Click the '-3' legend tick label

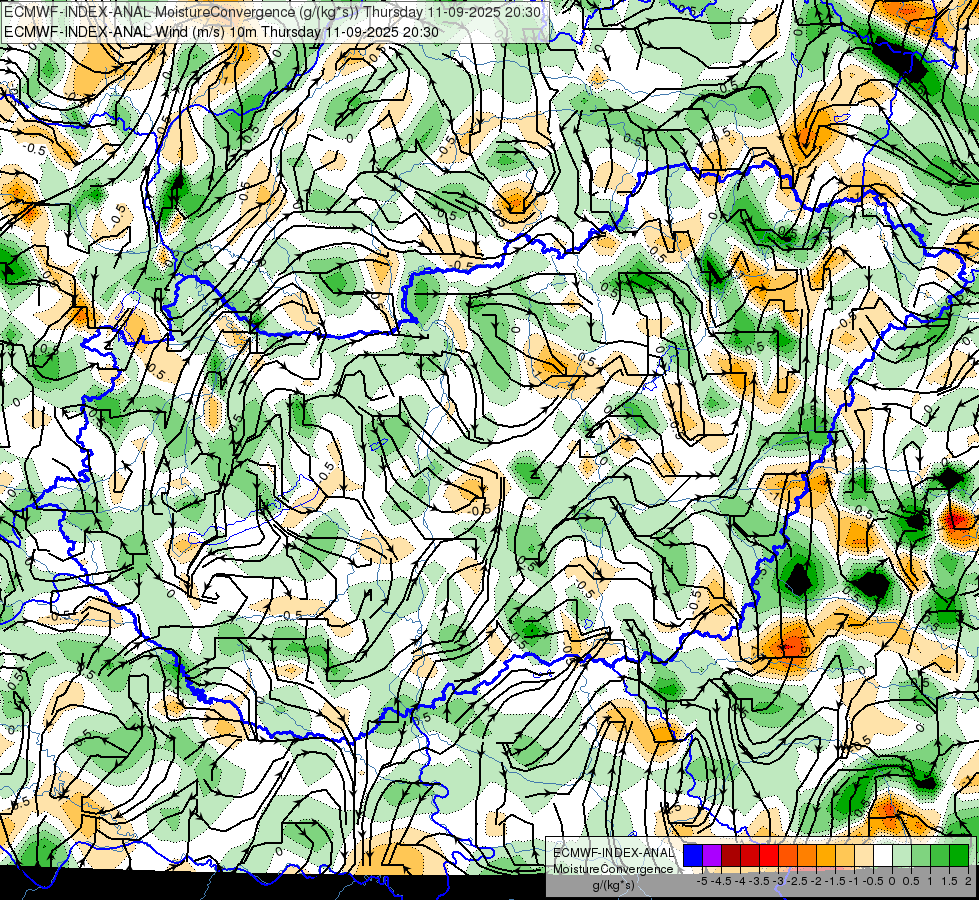(779, 881)
